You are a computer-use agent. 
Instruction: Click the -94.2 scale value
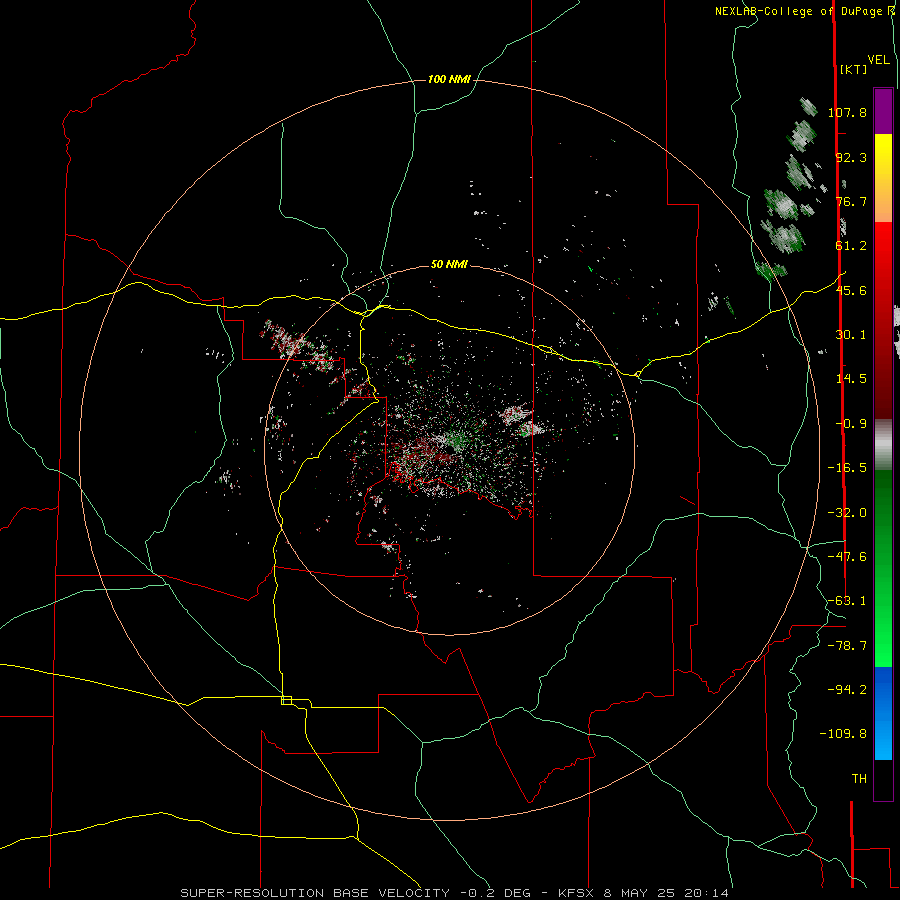(847, 690)
